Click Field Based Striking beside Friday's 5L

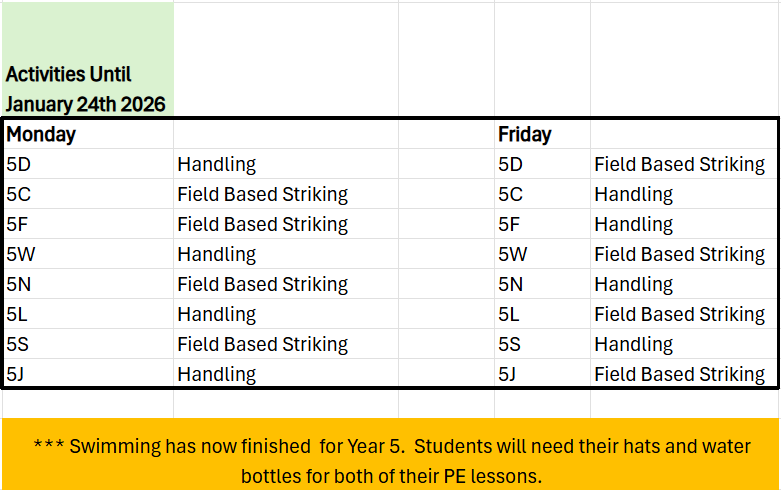click(679, 314)
